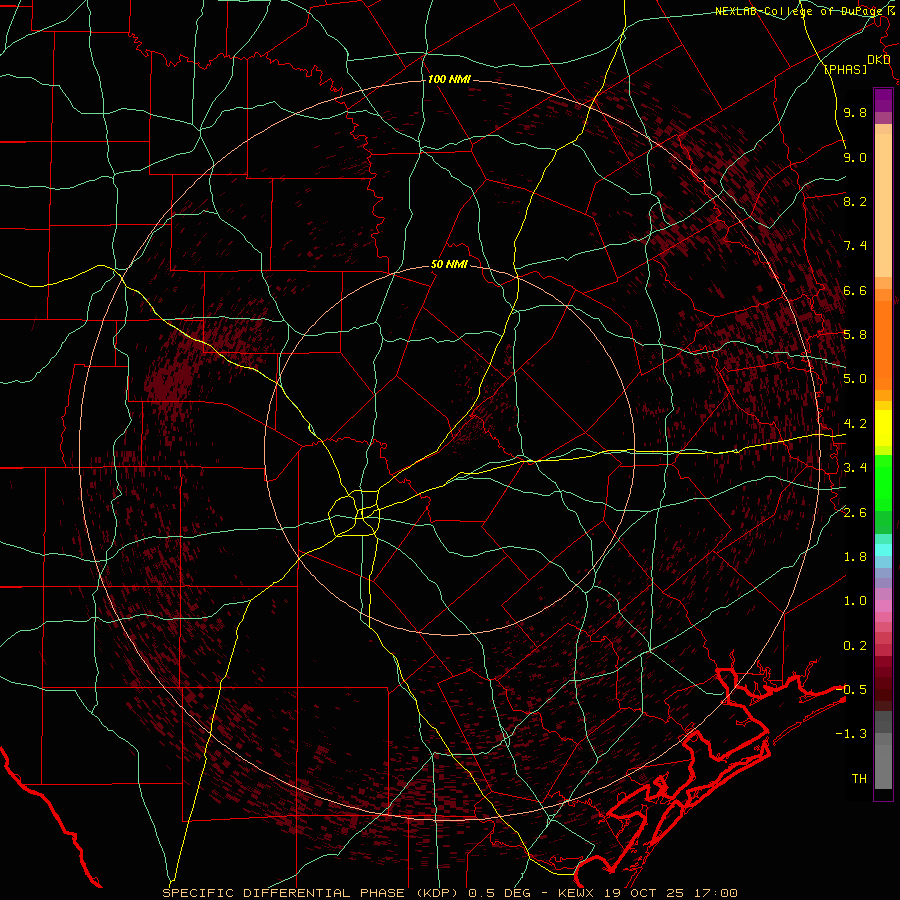Click the 0.2 scale value
The width and height of the screenshot is (900, 900).
tap(855, 645)
